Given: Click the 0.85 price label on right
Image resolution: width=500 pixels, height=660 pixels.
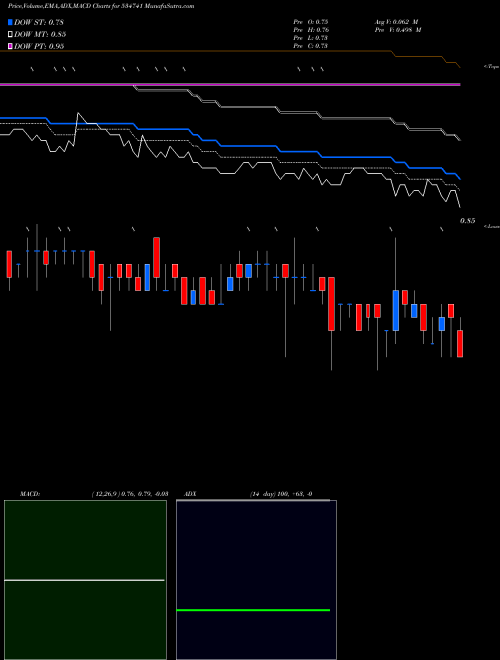Looking at the screenshot, I should [468, 221].
